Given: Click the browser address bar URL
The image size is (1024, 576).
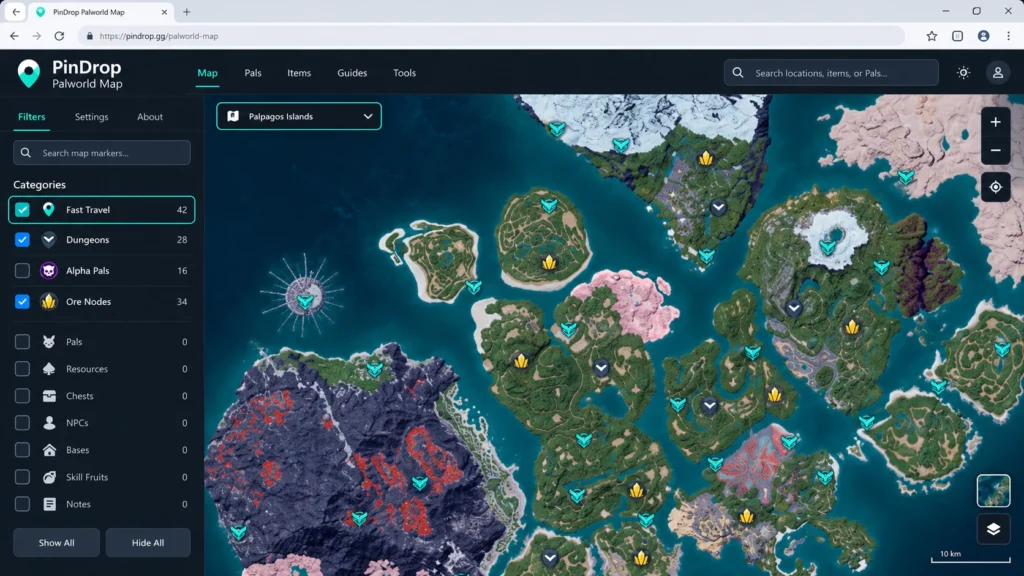Looking at the screenshot, I should (159, 36).
